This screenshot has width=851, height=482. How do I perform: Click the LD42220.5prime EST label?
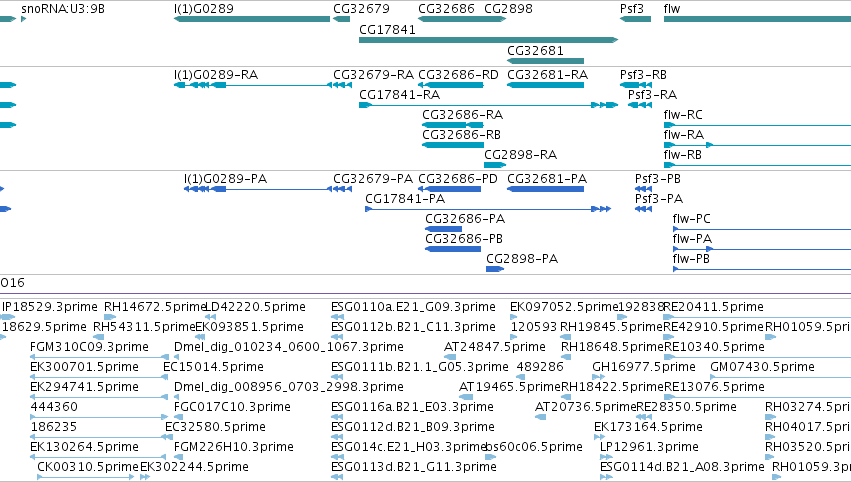click(x=255, y=307)
